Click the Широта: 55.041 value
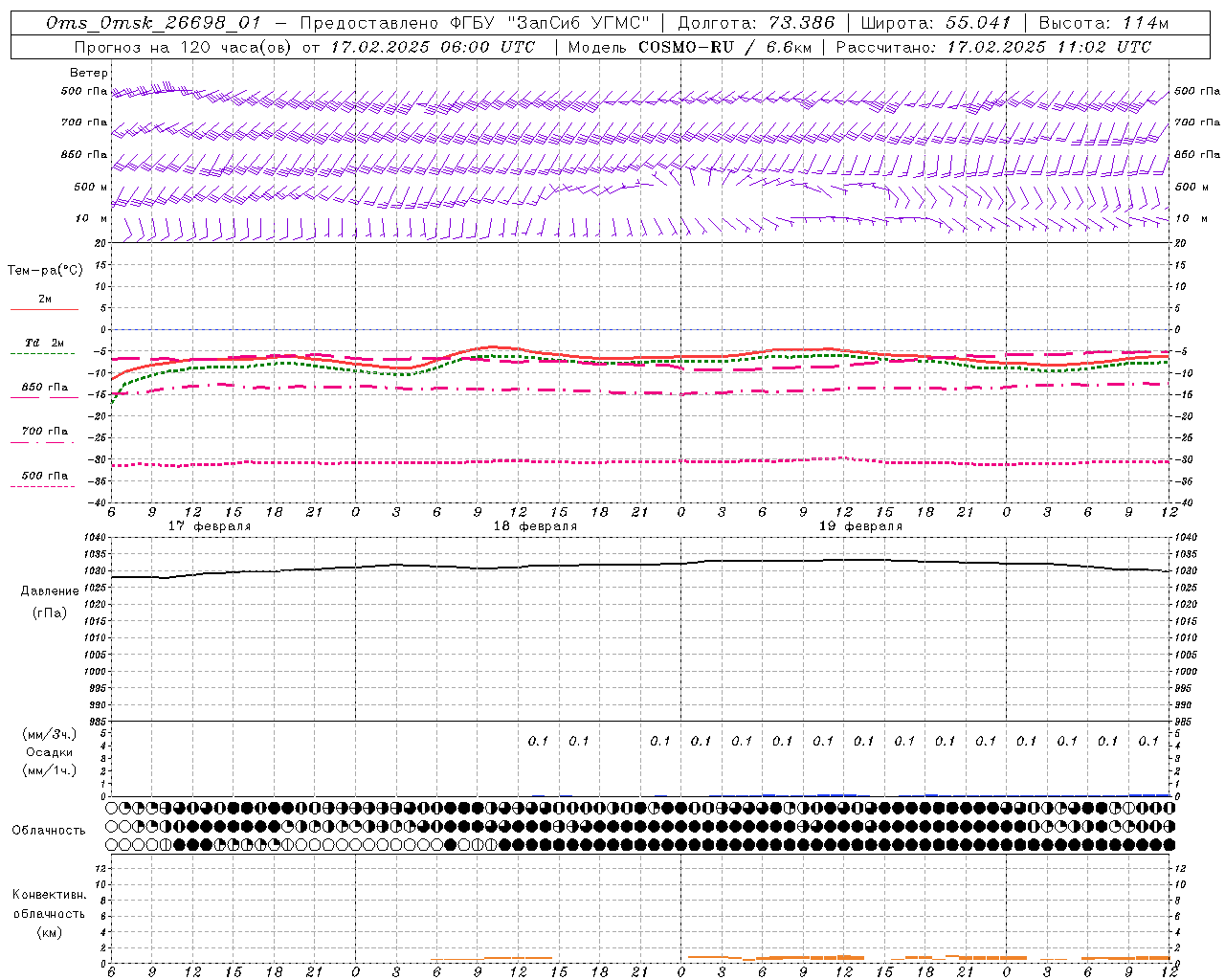Image resolution: width=1225 pixels, height=980 pixels. click(x=936, y=23)
